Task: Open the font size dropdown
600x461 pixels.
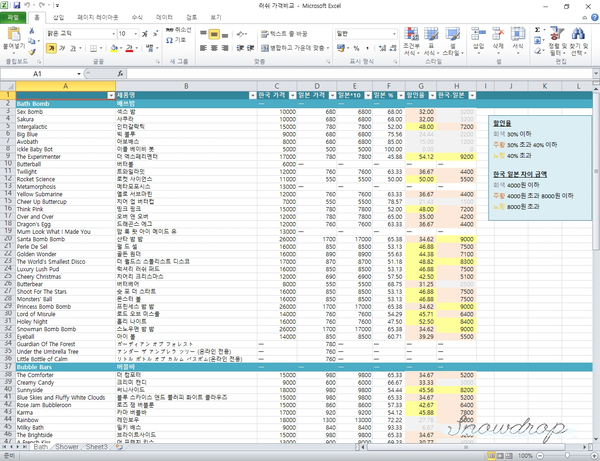Action: pos(135,34)
